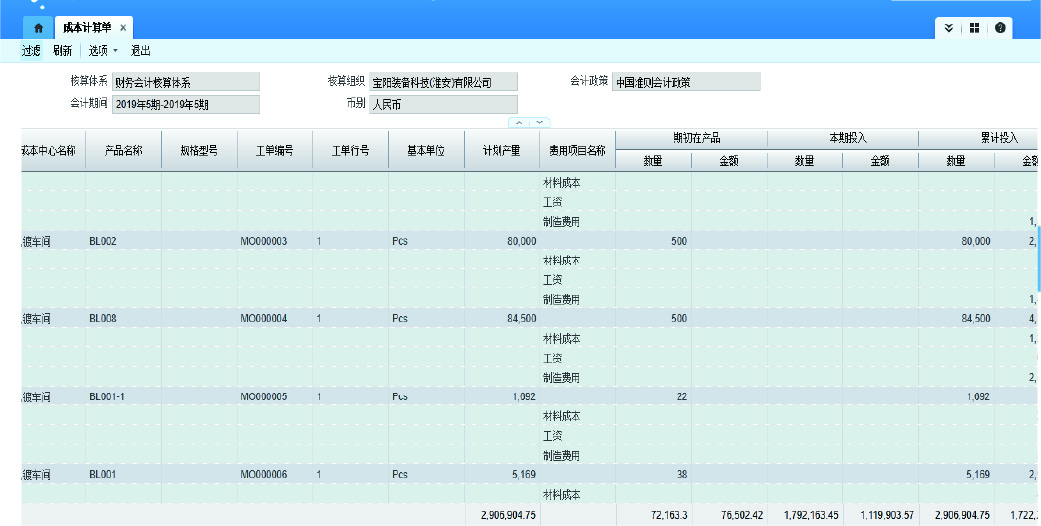Open the 选项 dropdown menu
1041x526 pixels.
click(x=102, y=50)
